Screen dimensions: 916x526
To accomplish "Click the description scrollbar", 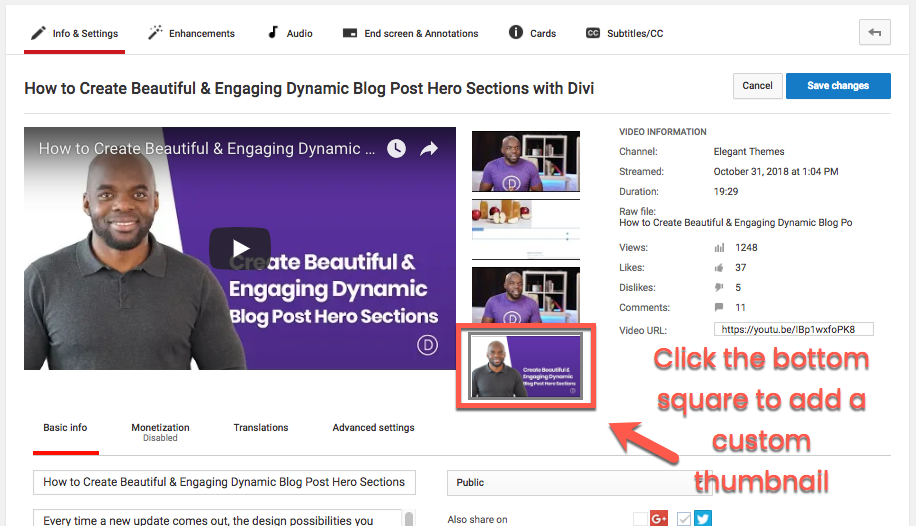I will (x=409, y=518).
